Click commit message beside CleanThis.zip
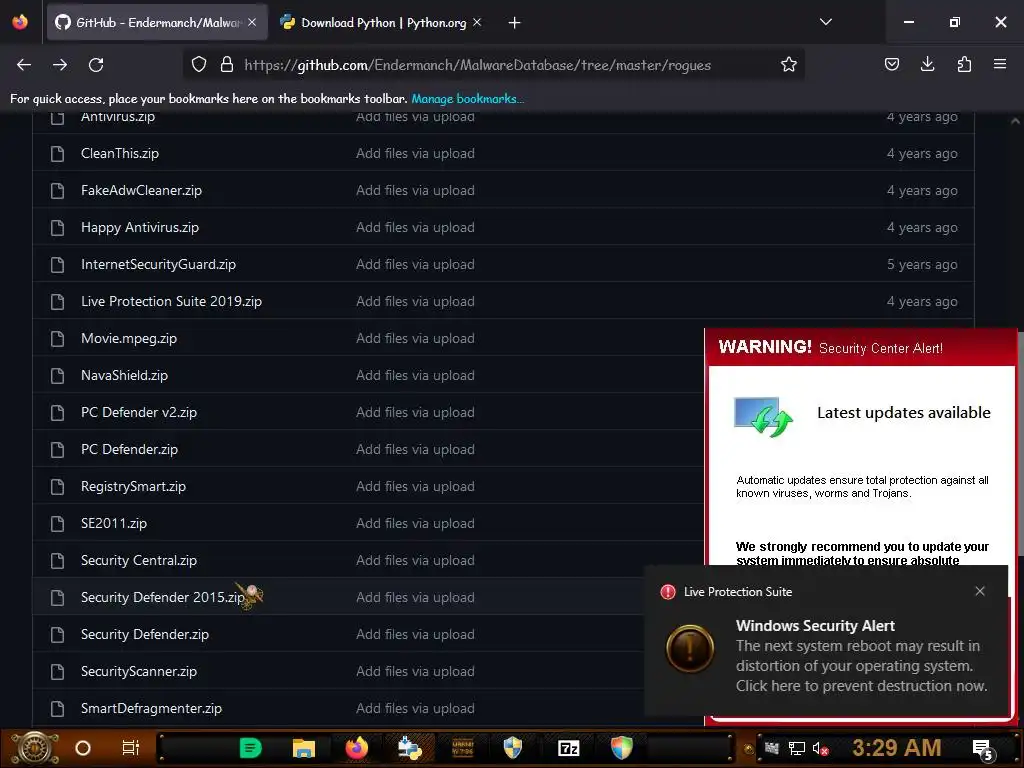This screenshot has height=768, width=1024. (x=415, y=153)
